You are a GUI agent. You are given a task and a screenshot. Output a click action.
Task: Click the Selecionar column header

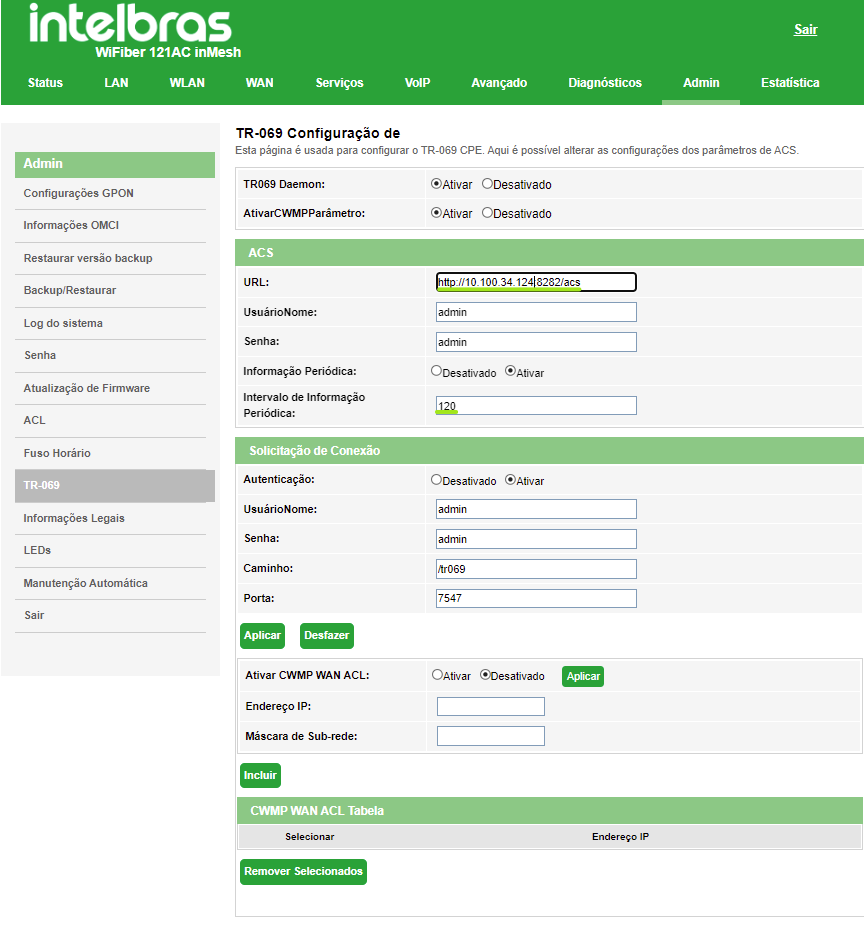[x=310, y=837]
